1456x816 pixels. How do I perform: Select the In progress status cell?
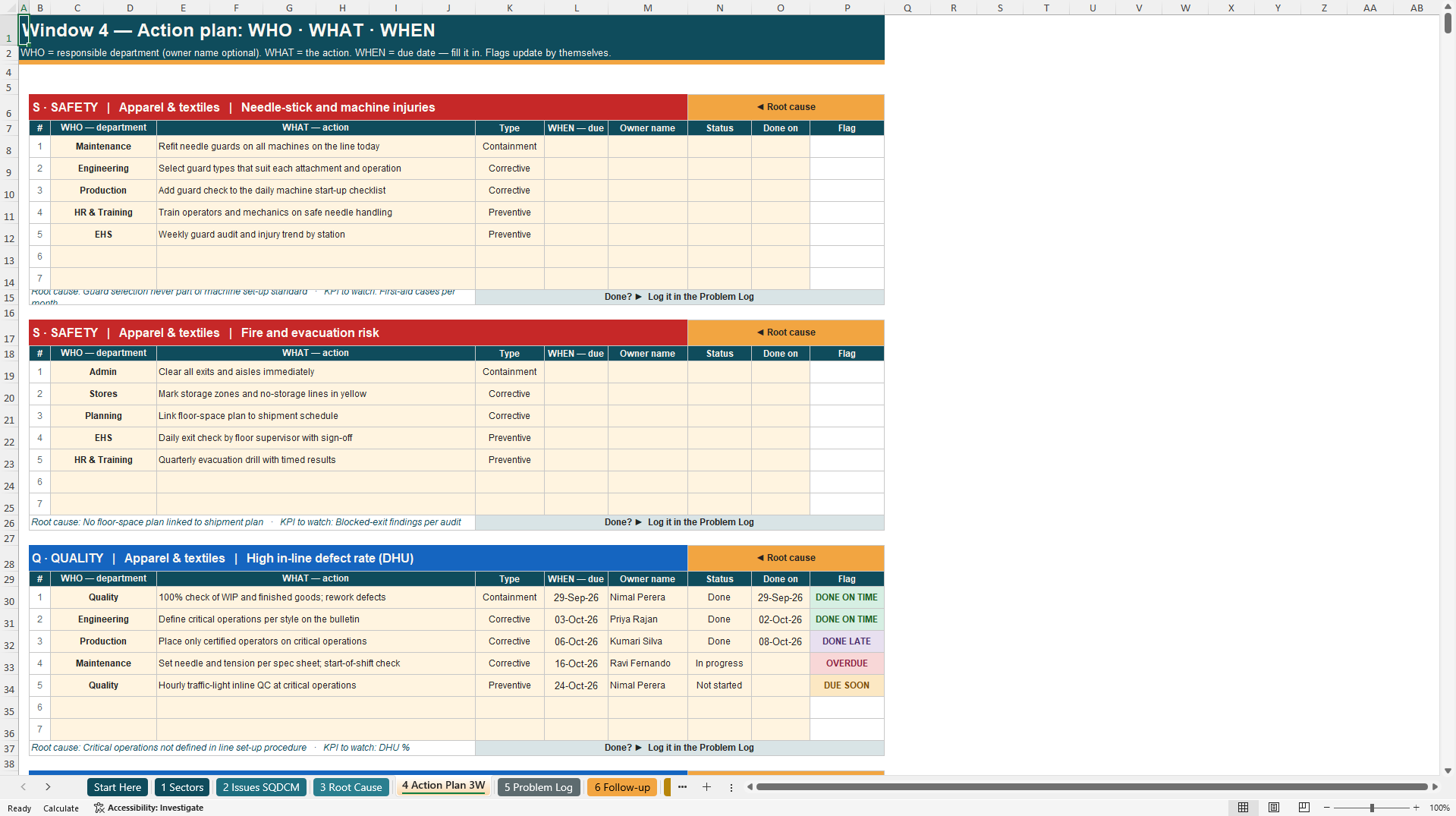pos(719,663)
